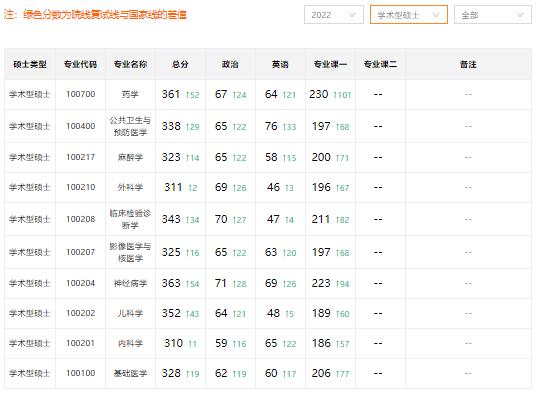536x395 pixels.
Task: Select the 基础医学 major name
Action: click(130, 373)
